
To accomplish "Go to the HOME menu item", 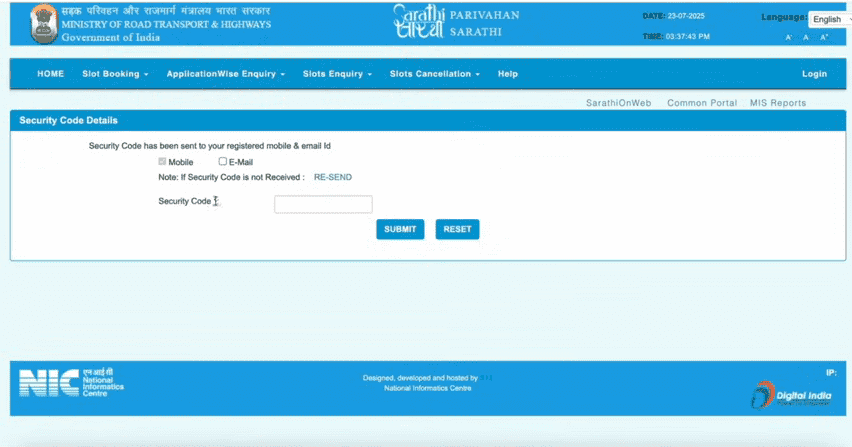I will tap(50, 74).
